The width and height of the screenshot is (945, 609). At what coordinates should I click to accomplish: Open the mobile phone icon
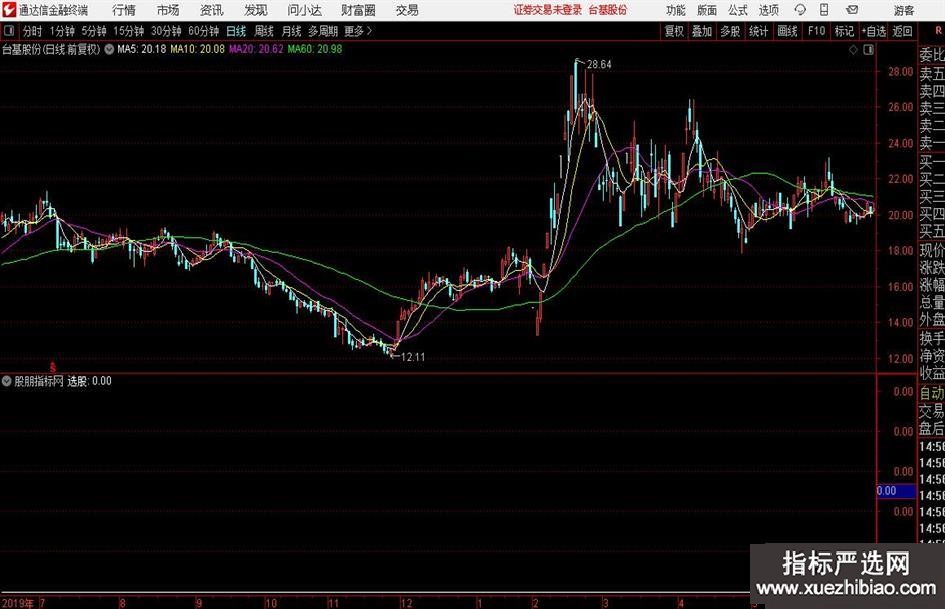click(x=824, y=10)
